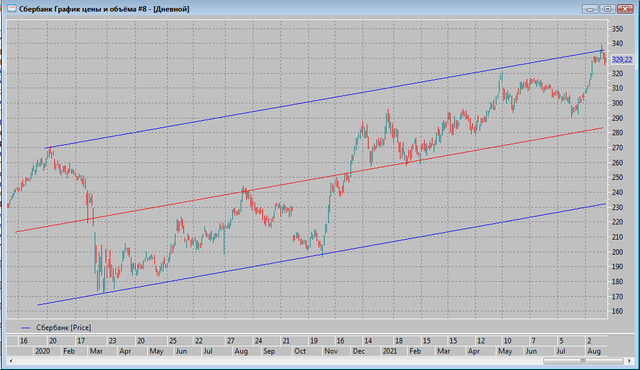Image resolution: width=640 pixels, height=370 pixels.
Task: Restore the Сбербанк chart window size
Action: [607, 9]
